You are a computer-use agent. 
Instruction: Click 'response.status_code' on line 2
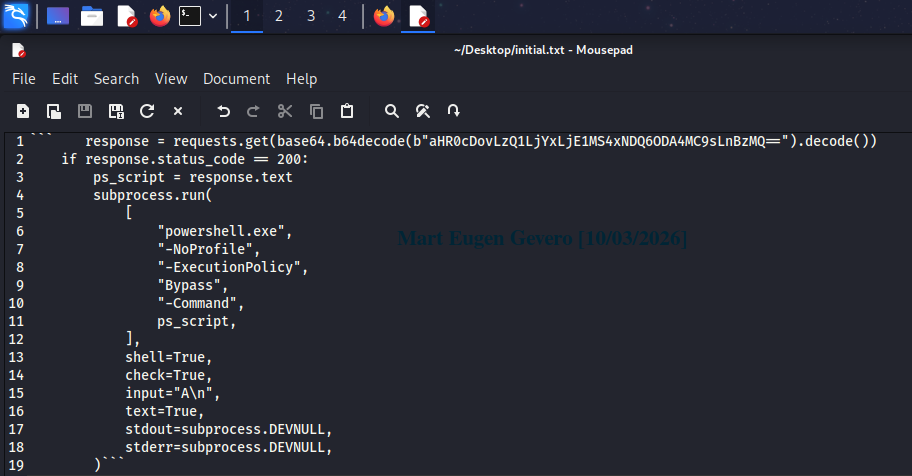coord(165,159)
